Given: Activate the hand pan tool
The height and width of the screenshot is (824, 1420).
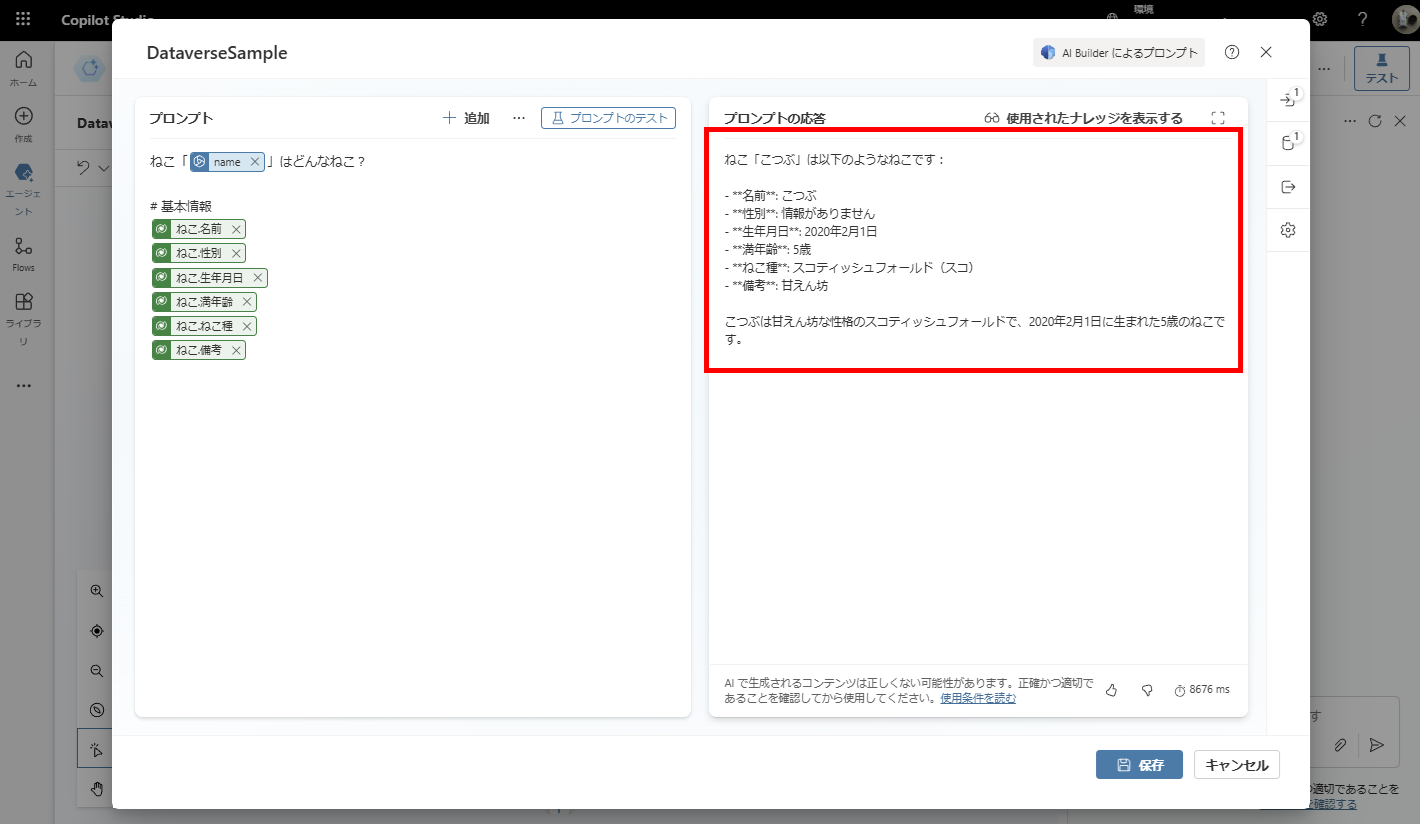Looking at the screenshot, I should (x=95, y=788).
